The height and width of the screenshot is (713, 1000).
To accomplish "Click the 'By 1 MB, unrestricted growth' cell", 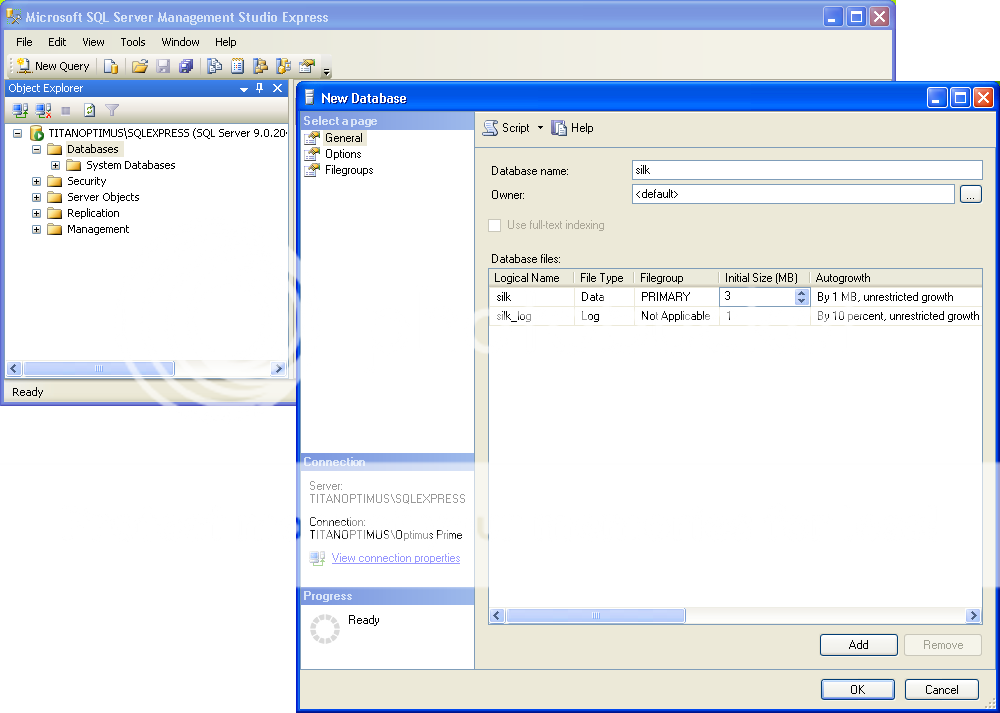I will pos(896,297).
